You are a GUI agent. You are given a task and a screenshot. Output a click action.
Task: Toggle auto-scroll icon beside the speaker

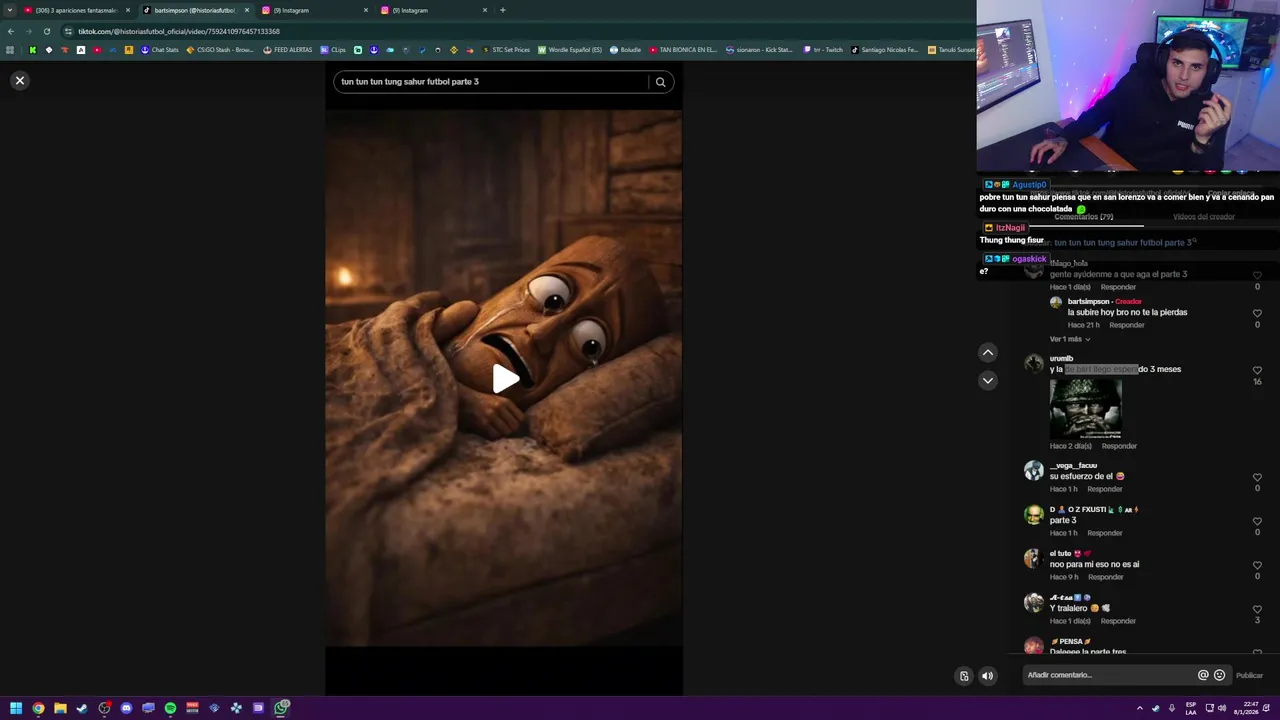pyautogui.click(x=964, y=676)
